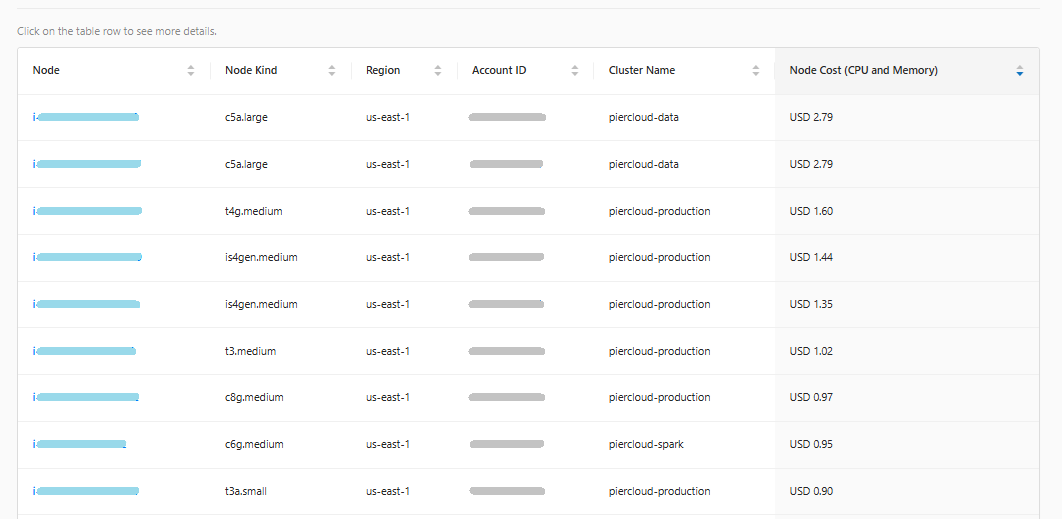The image size is (1062, 519).
Task: Open first c5a.large node link
Action: tap(86, 118)
